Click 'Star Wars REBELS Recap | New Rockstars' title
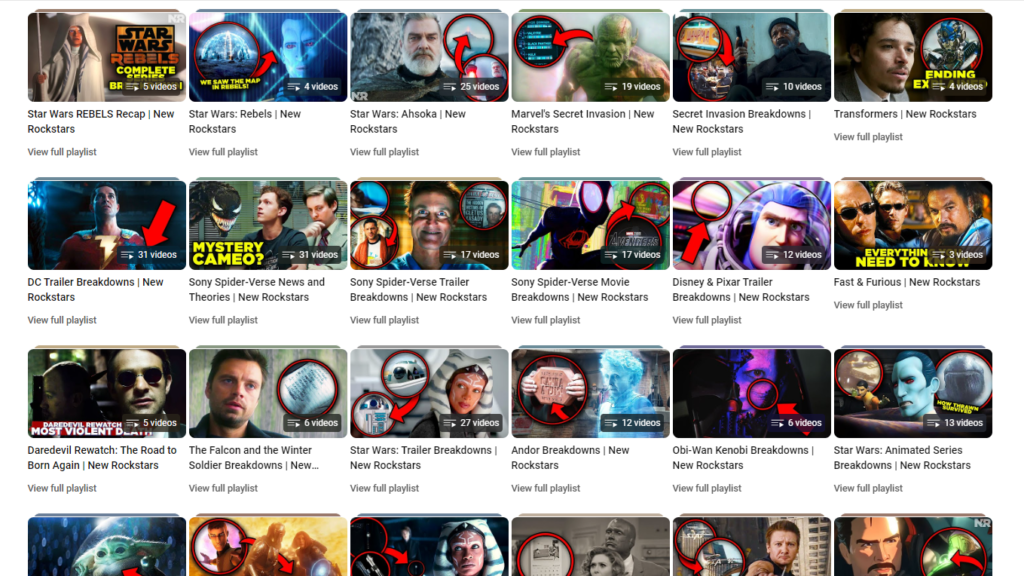The image size is (1024, 576). coord(101,121)
